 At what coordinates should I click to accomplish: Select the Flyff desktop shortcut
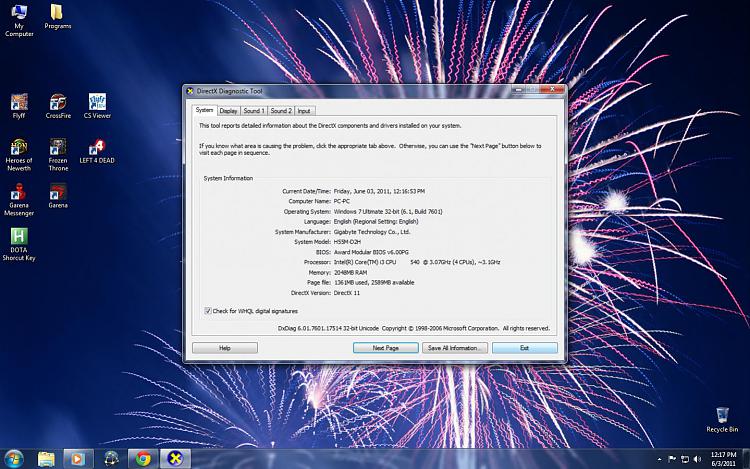(19, 106)
